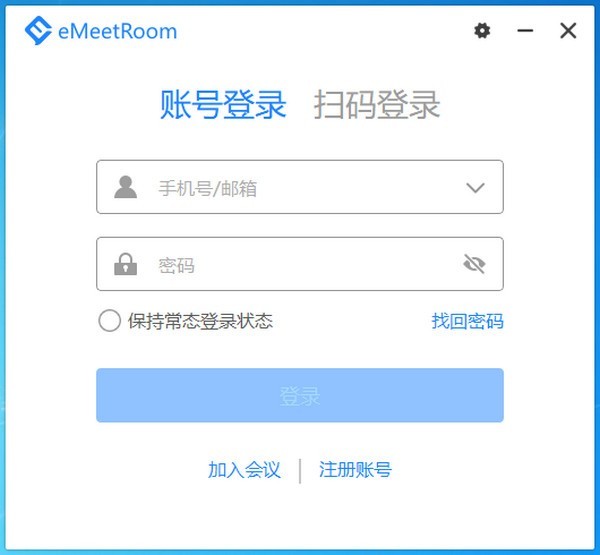Switch to the 账号登录 tab
The image size is (600, 555).
pyautogui.click(x=223, y=104)
